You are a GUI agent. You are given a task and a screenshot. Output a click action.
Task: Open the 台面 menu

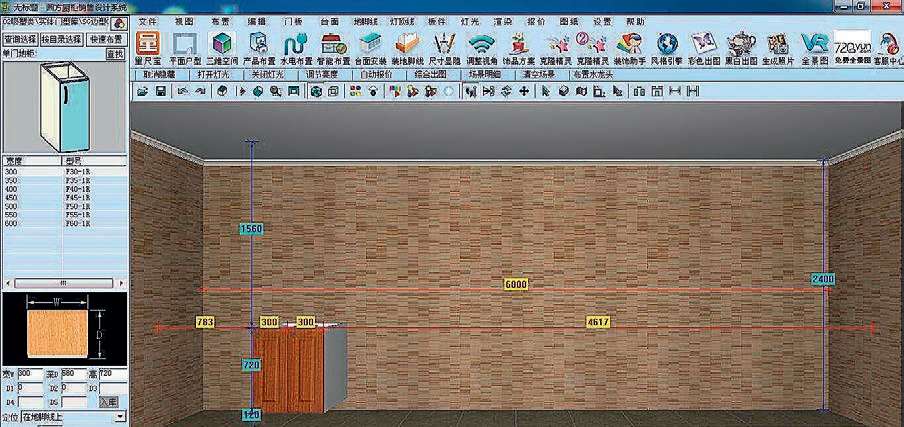pos(329,21)
